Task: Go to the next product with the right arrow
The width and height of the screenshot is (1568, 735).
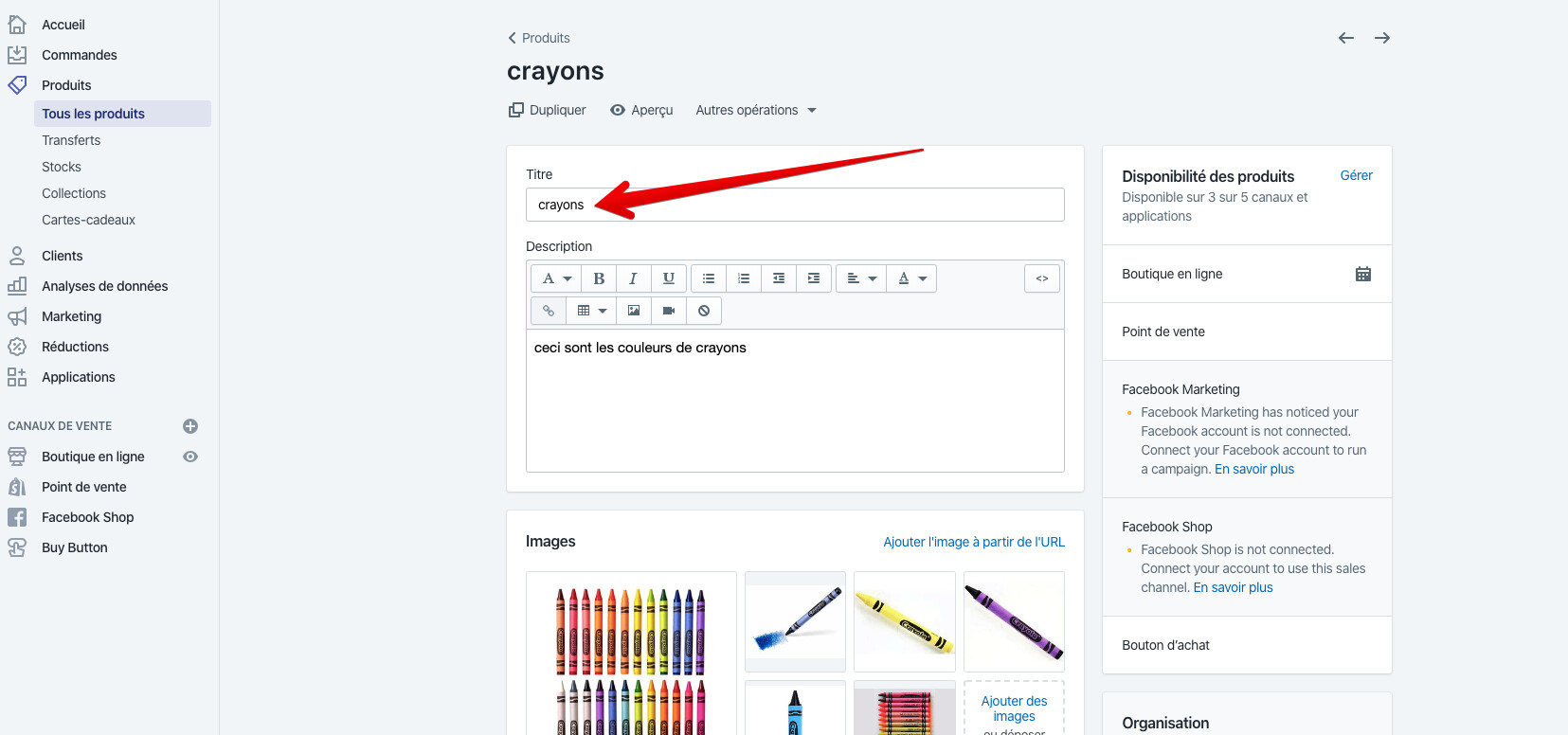Action: click(1382, 38)
